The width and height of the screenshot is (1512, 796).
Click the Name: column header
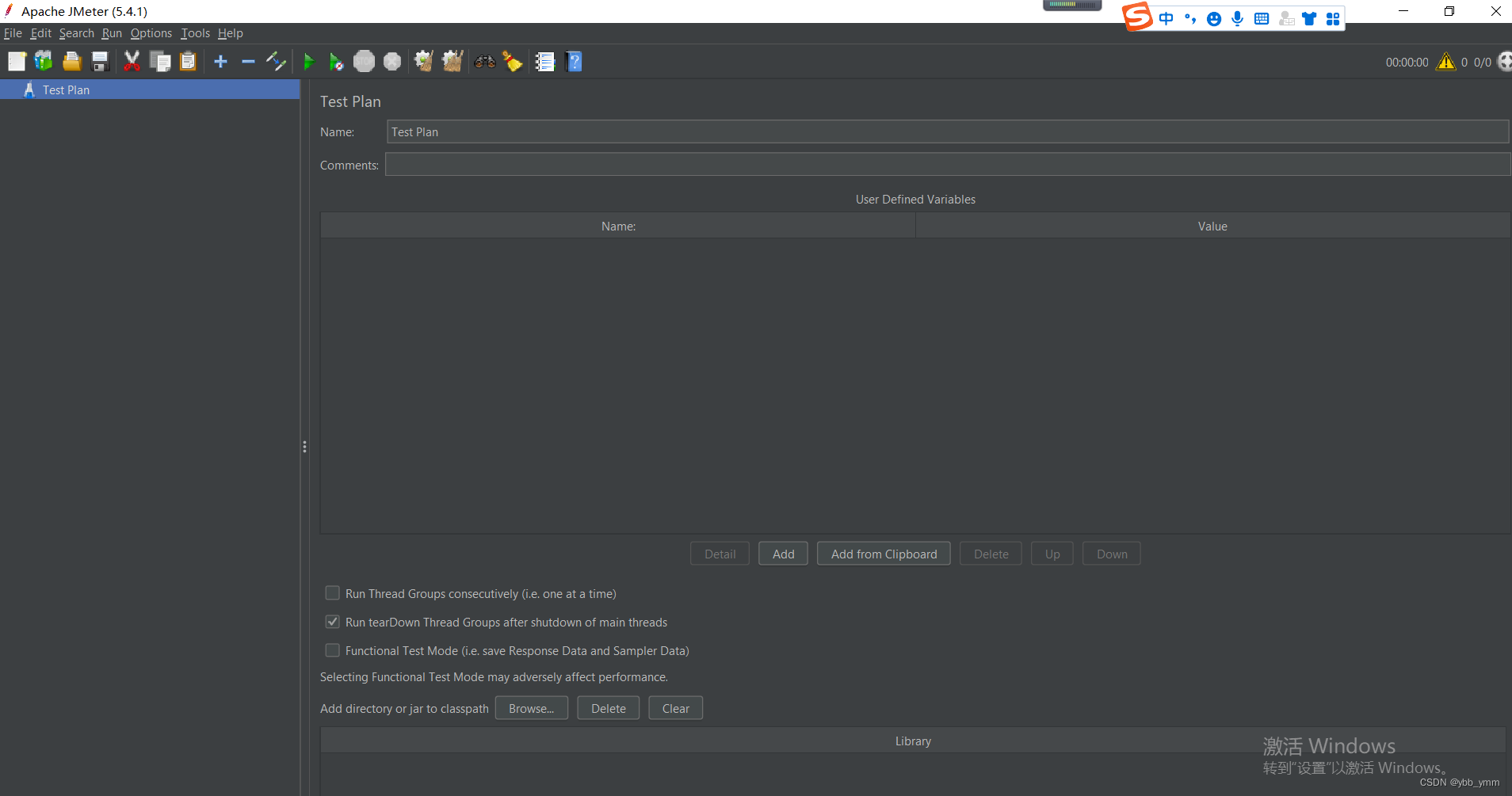[618, 226]
